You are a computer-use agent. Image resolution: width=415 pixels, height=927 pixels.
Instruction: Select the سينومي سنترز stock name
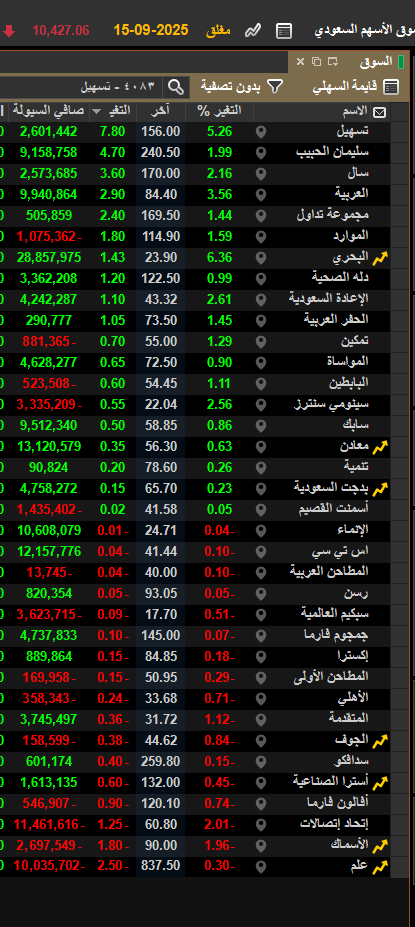pos(332,404)
